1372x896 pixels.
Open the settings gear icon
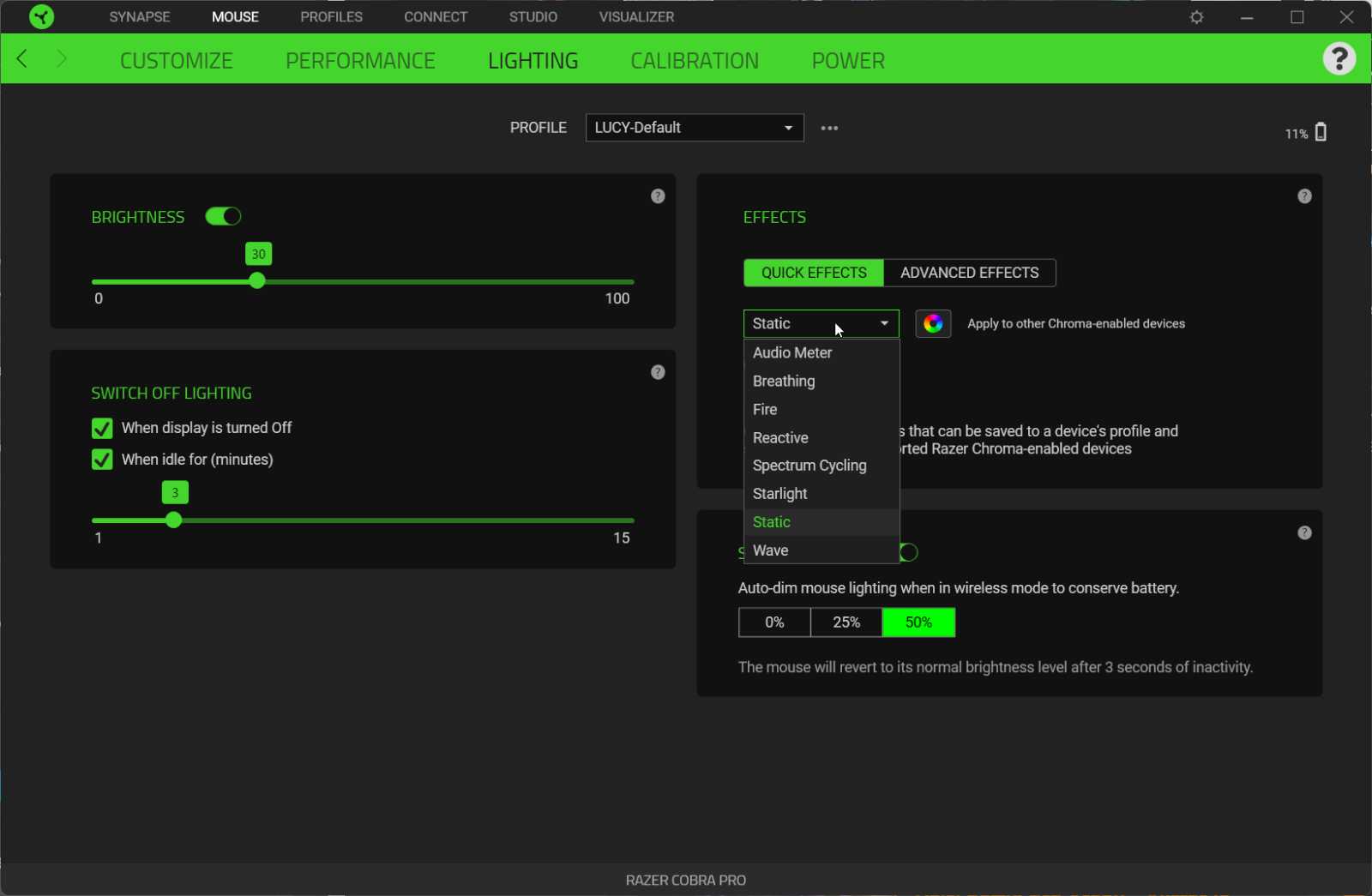[1197, 17]
